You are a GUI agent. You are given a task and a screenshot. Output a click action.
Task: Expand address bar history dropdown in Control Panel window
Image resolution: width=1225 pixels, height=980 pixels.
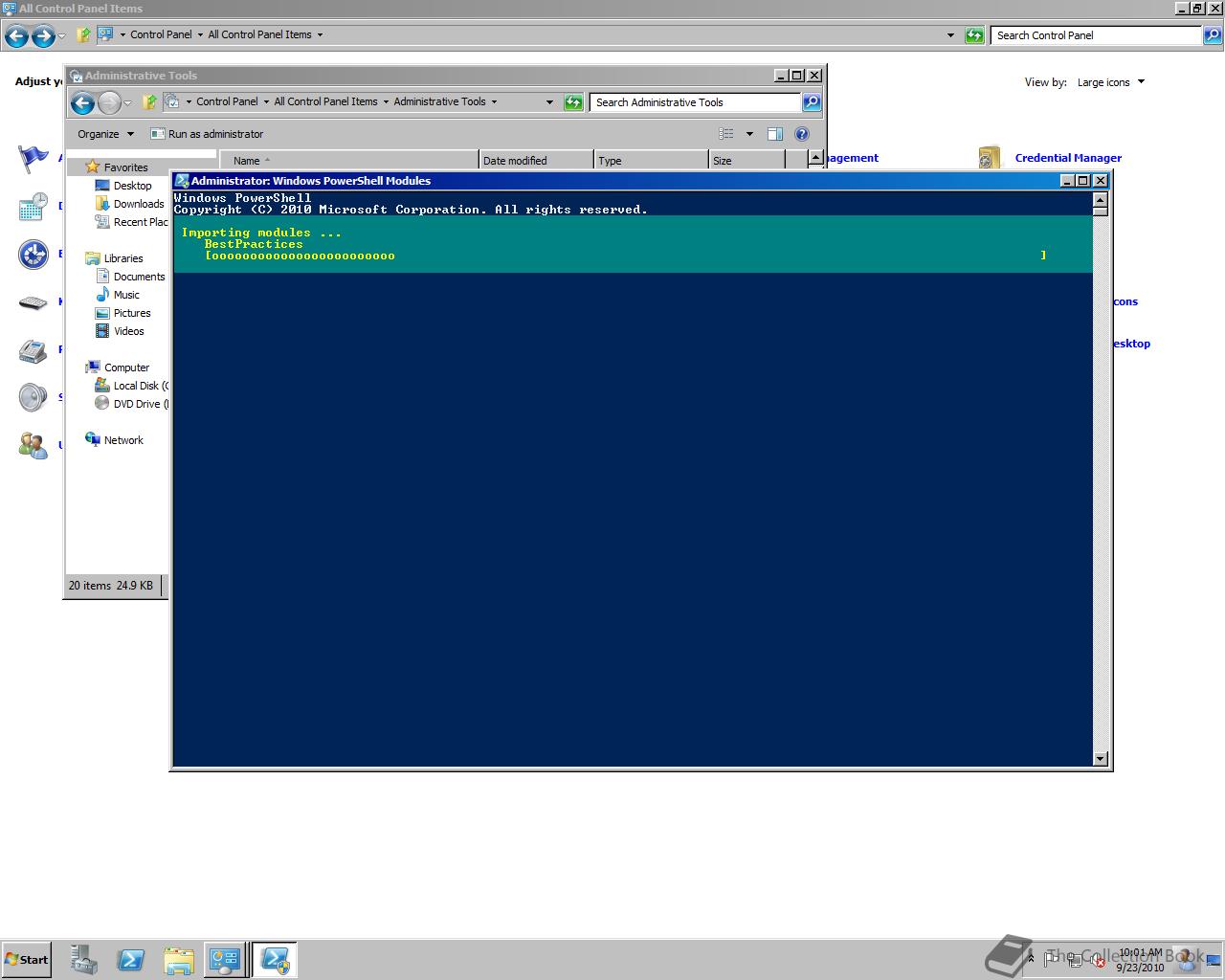coord(950,35)
